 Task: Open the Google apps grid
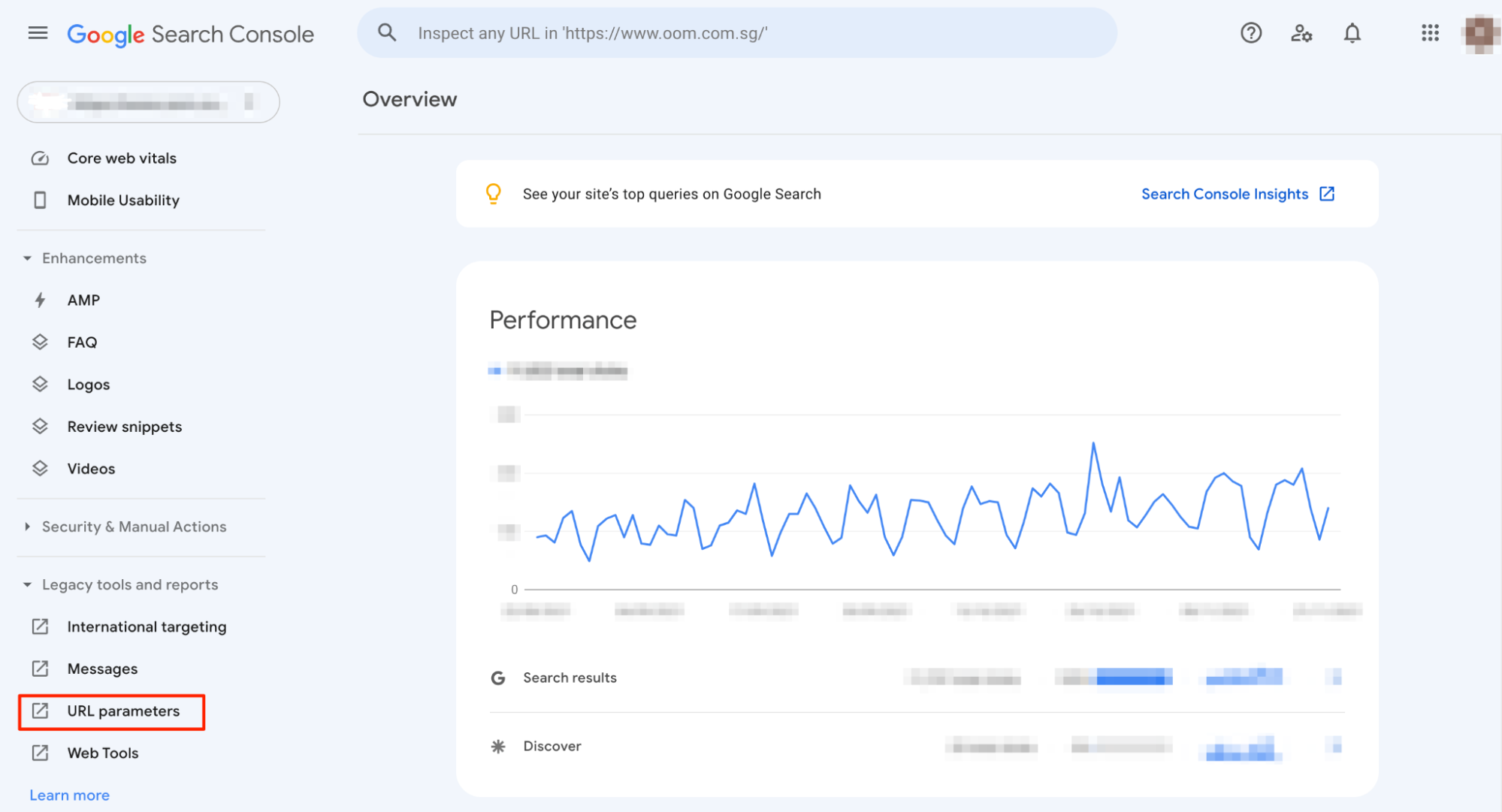pyautogui.click(x=1430, y=33)
